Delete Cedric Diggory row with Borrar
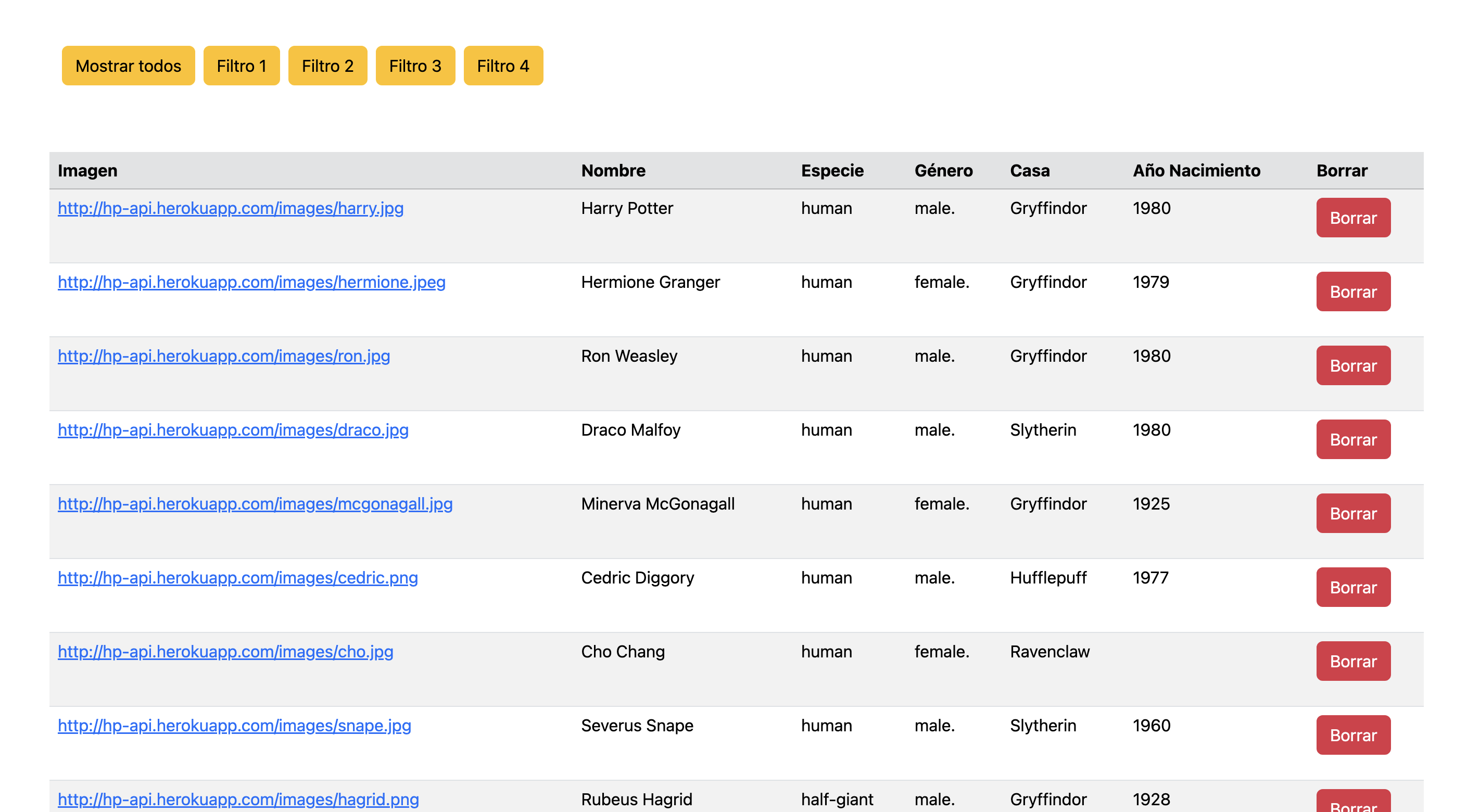Screen dimensions: 1467x812 pyautogui.click(x=1352, y=588)
